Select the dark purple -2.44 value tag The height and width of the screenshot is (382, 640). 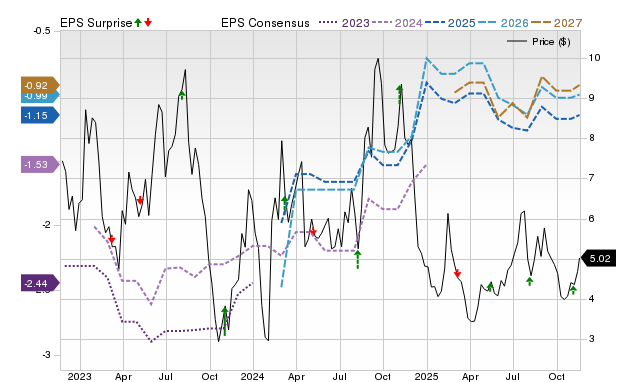click(x=40, y=283)
